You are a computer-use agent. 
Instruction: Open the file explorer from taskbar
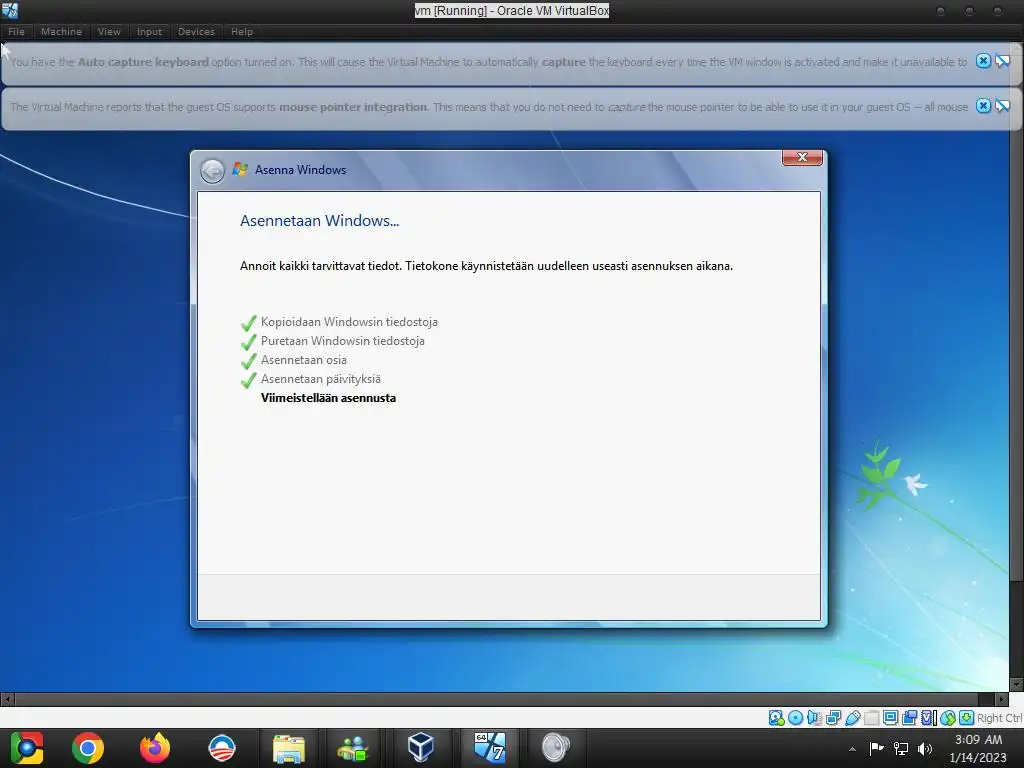pos(289,748)
